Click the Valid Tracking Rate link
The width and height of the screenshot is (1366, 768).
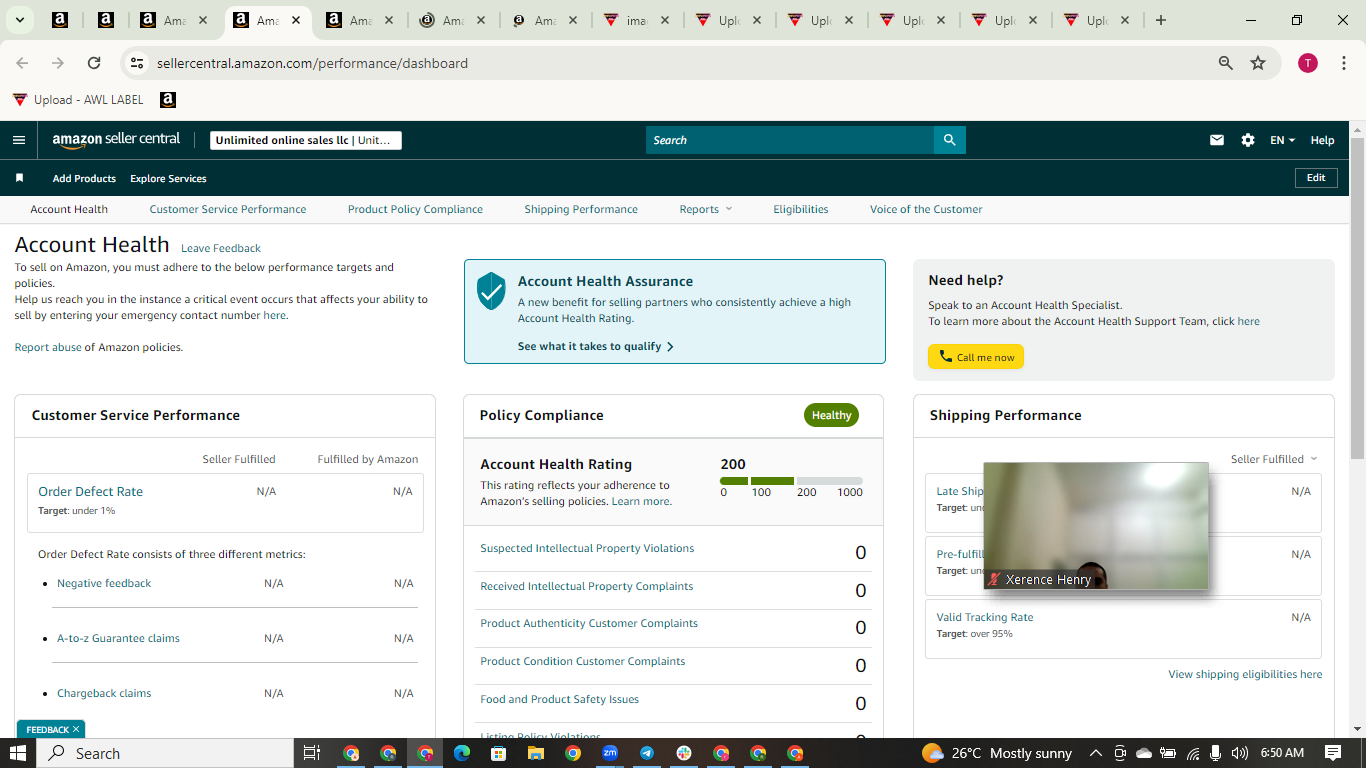[985, 617]
